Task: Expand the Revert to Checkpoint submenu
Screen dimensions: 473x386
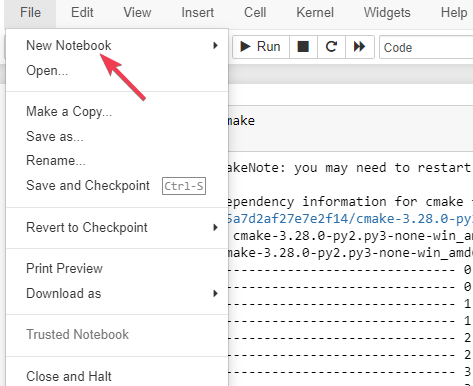Action: (x=117, y=228)
